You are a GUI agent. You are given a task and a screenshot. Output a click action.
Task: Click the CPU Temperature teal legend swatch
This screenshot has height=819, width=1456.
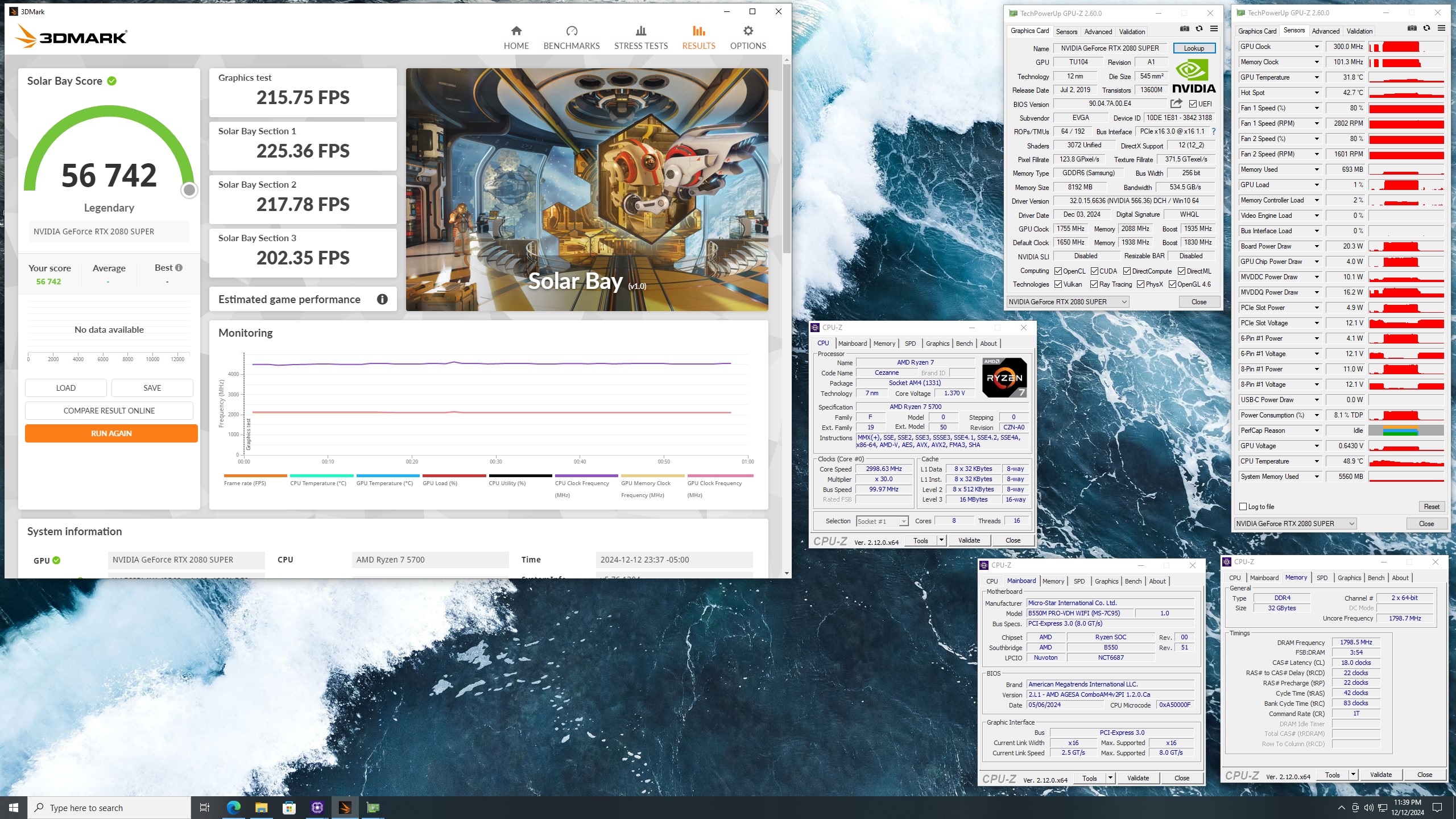(321, 475)
